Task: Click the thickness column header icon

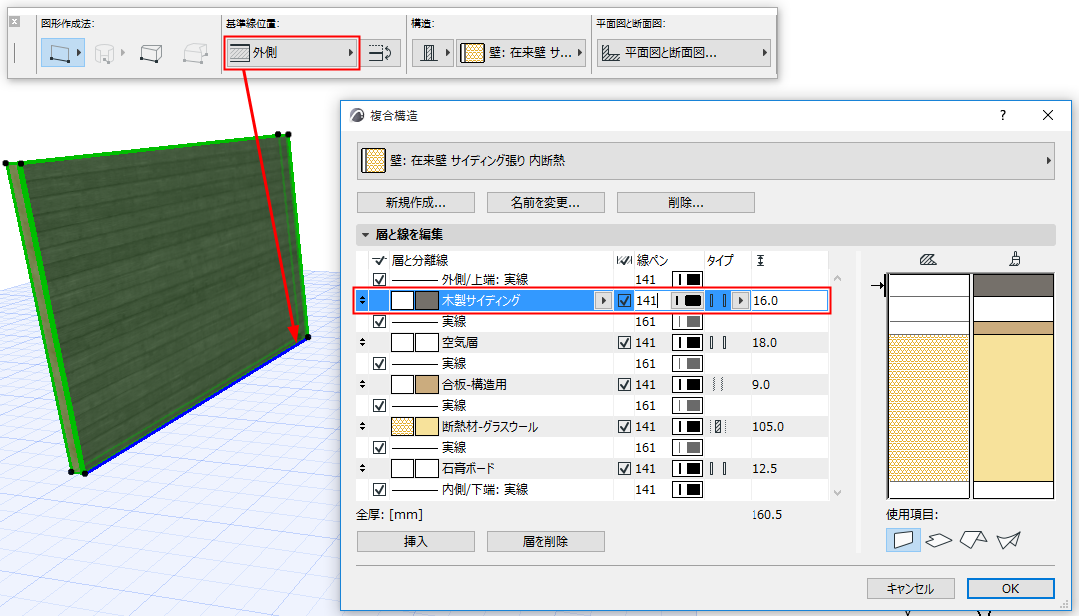Action: click(760, 260)
